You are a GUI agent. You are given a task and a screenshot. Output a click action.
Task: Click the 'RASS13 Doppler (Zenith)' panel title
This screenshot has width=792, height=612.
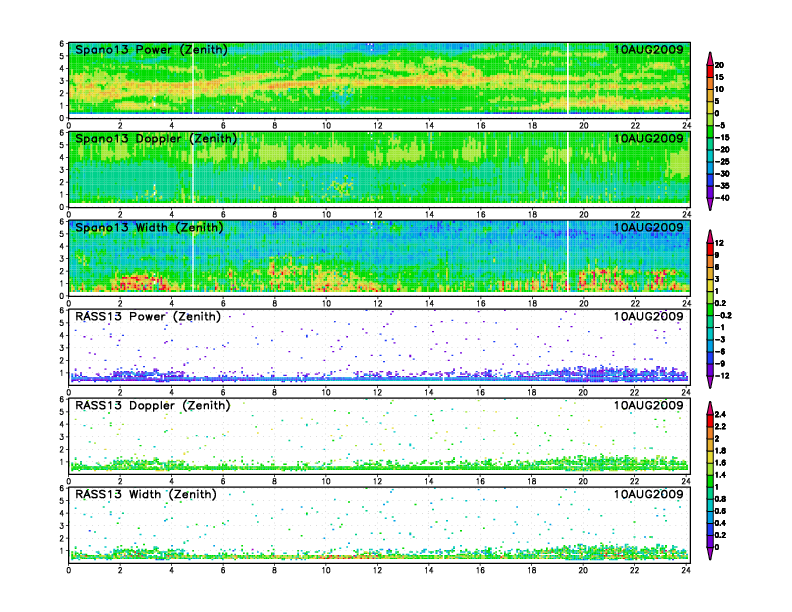tap(153, 405)
